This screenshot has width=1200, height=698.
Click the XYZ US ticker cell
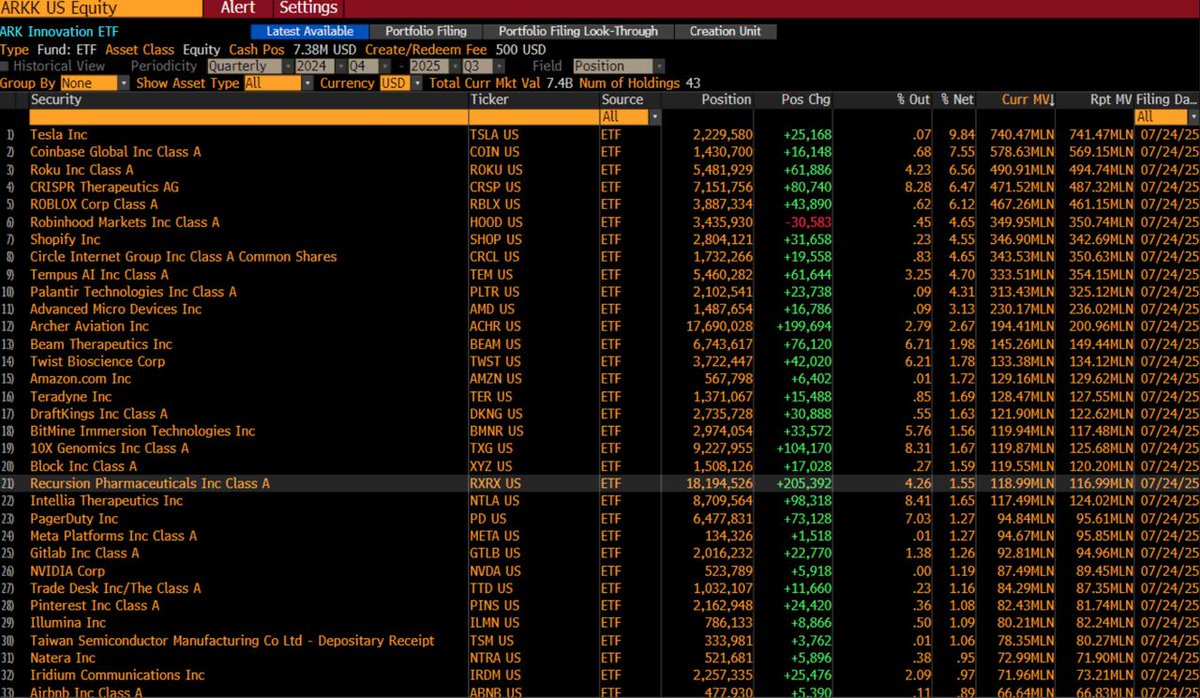coord(490,466)
